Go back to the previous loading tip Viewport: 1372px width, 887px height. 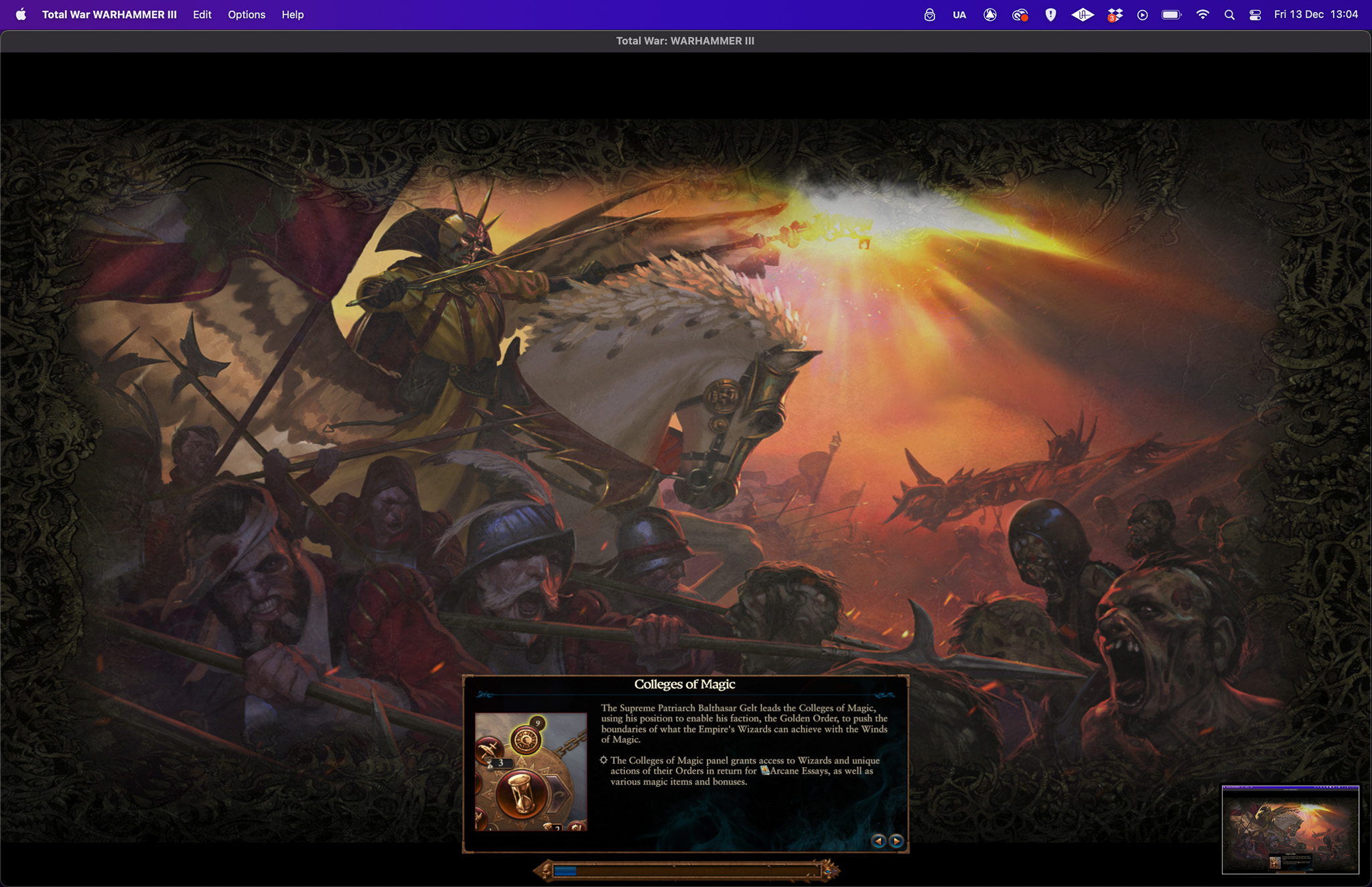(x=878, y=841)
